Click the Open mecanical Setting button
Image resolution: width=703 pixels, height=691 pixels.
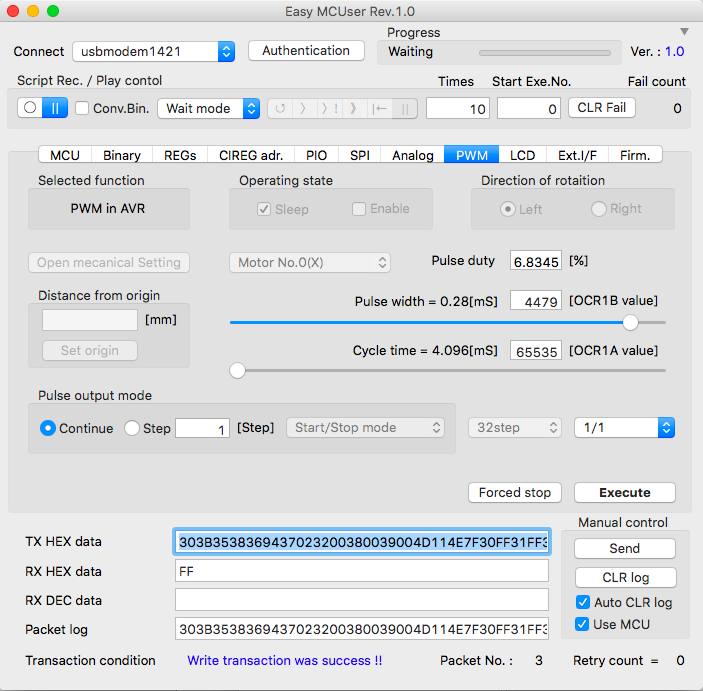pos(109,262)
